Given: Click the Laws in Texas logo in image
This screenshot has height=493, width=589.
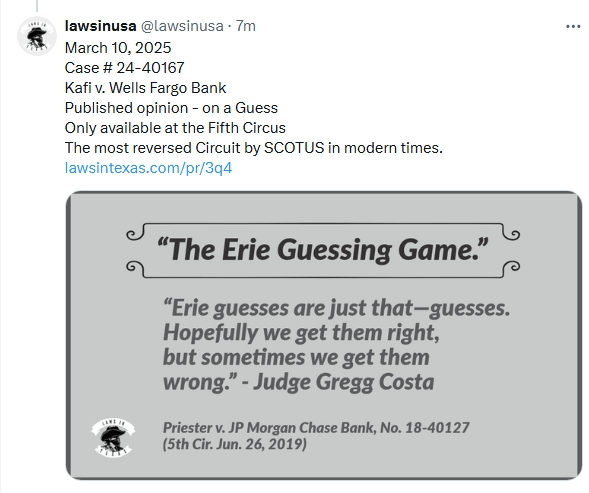Looking at the screenshot, I should [x=113, y=437].
